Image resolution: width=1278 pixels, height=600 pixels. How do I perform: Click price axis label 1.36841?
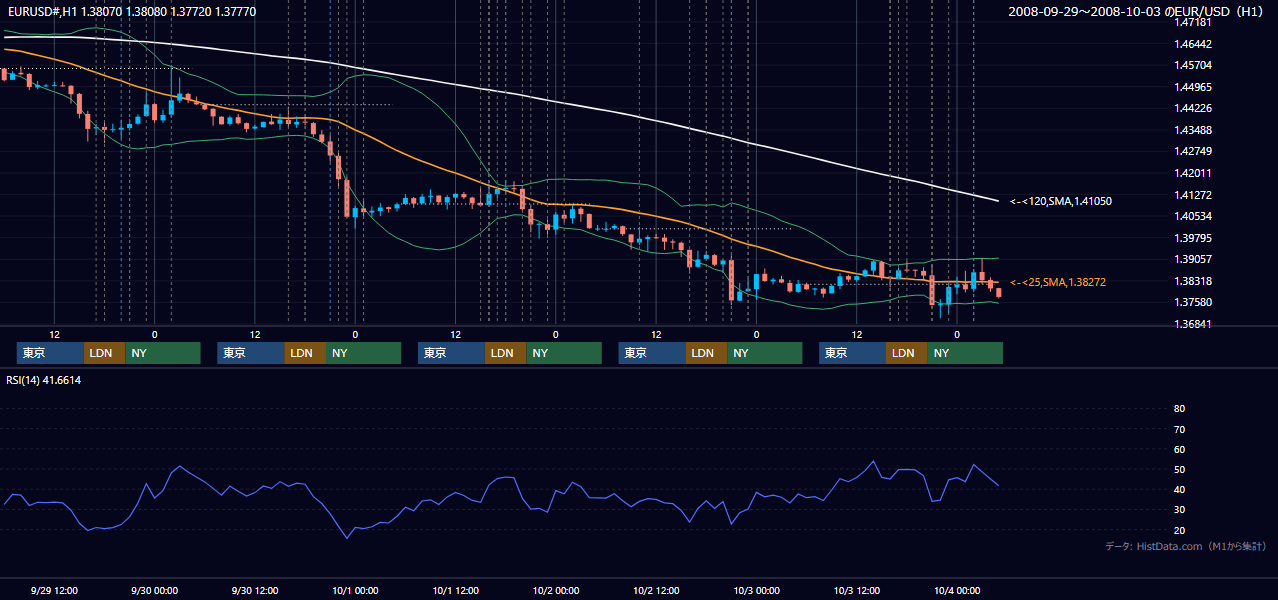point(1193,324)
